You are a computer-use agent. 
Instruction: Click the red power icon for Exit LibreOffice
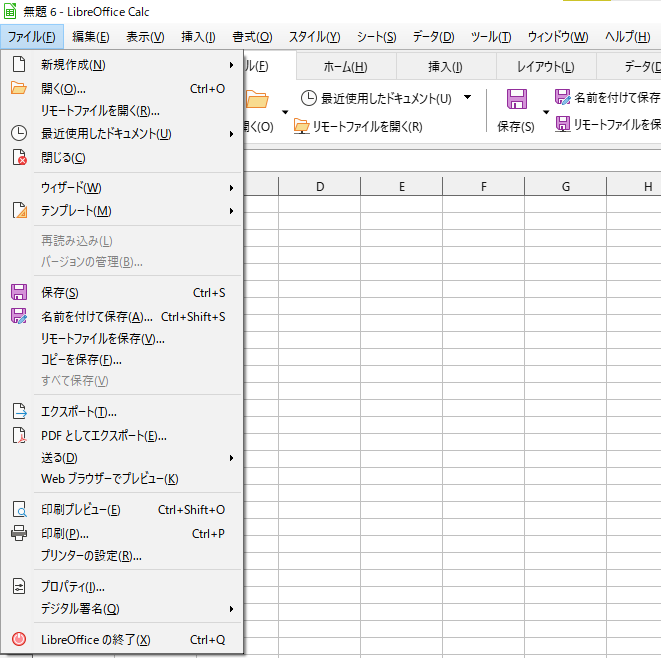(x=19, y=639)
